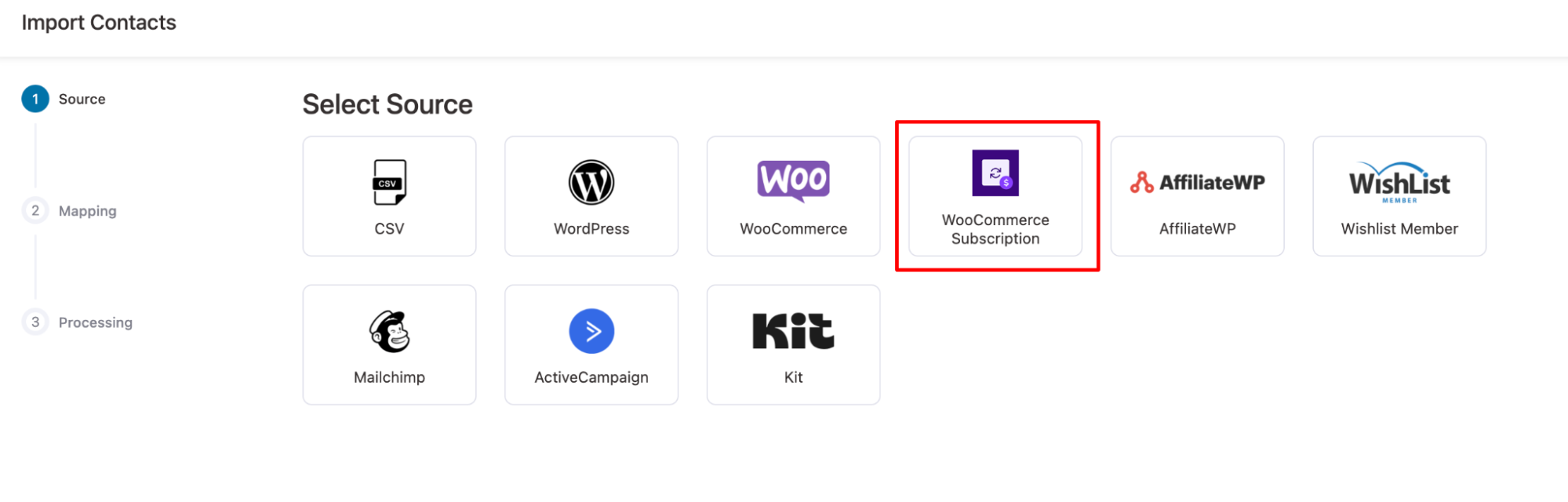This screenshot has height=502, width=1568.
Task: Choose the WooCommerce source icon
Action: point(792,179)
